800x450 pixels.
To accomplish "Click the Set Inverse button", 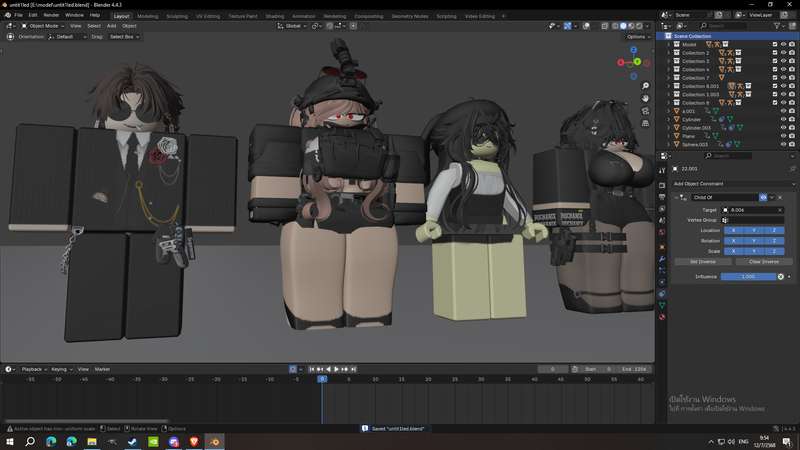I will [x=703, y=262].
